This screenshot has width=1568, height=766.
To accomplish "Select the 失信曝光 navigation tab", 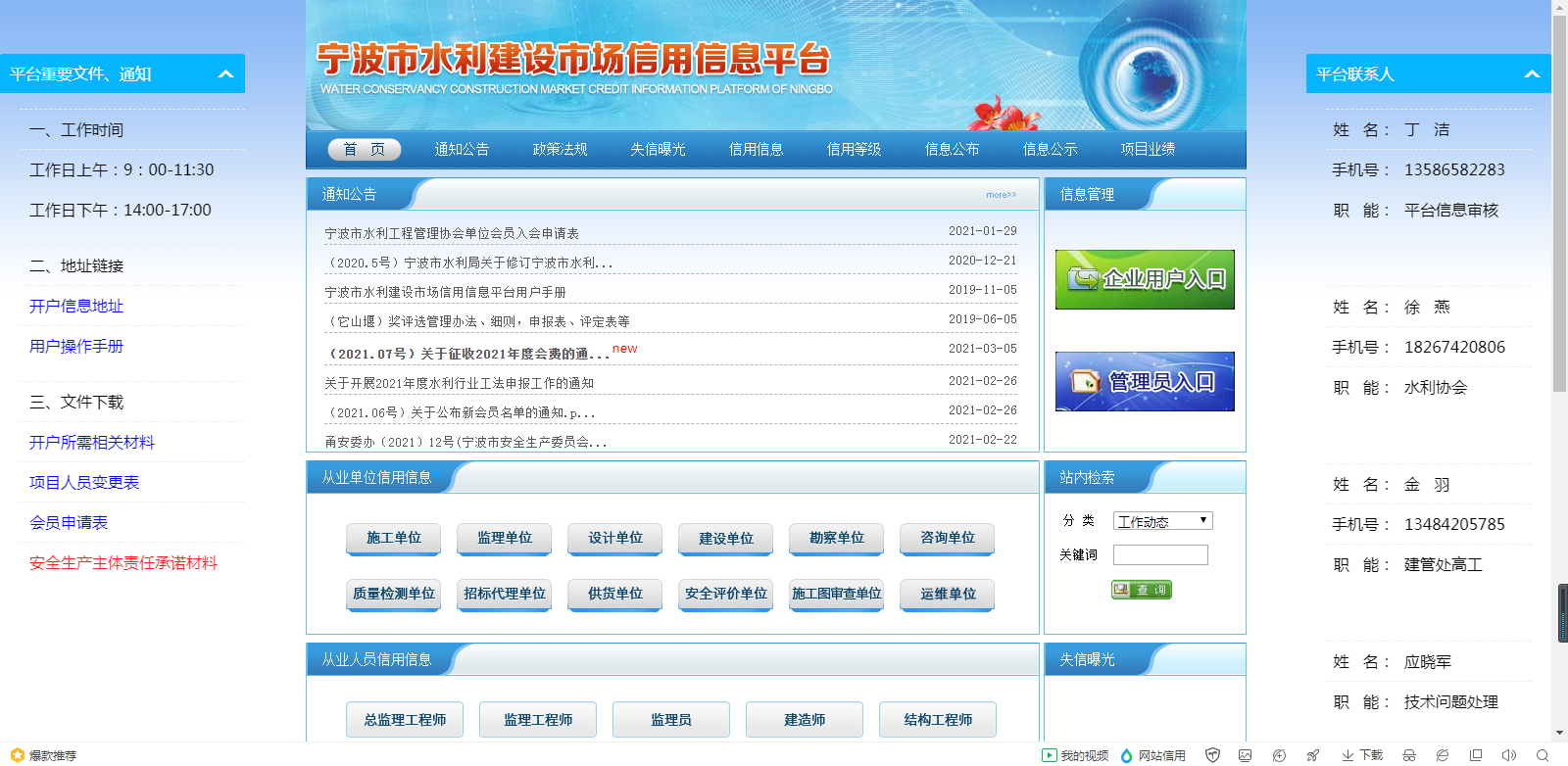I will pos(658,149).
